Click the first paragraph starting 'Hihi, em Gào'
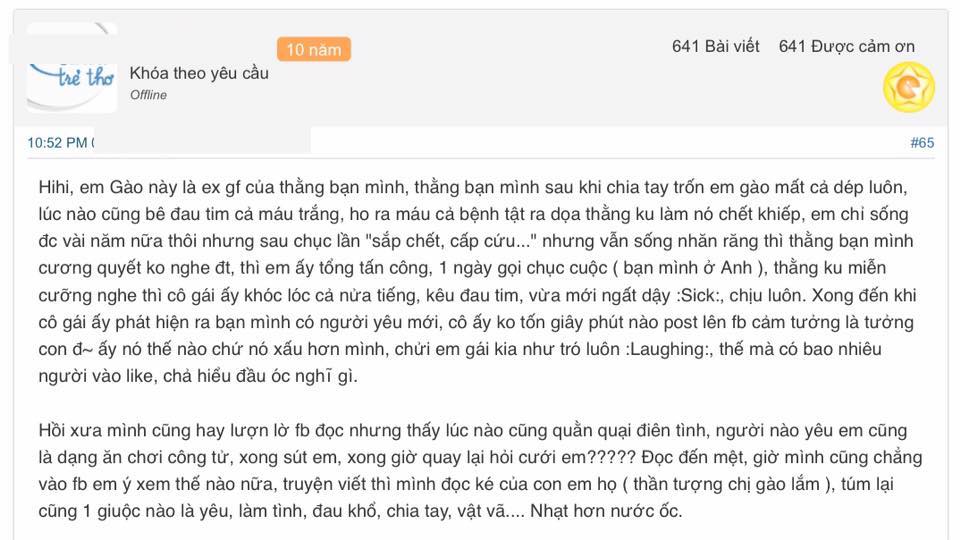 click(x=478, y=281)
